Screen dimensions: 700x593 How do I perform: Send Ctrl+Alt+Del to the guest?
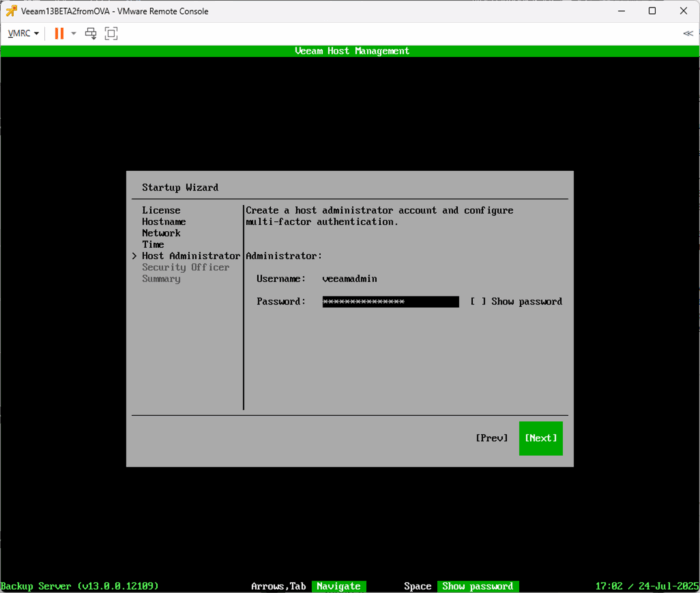pos(91,33)
